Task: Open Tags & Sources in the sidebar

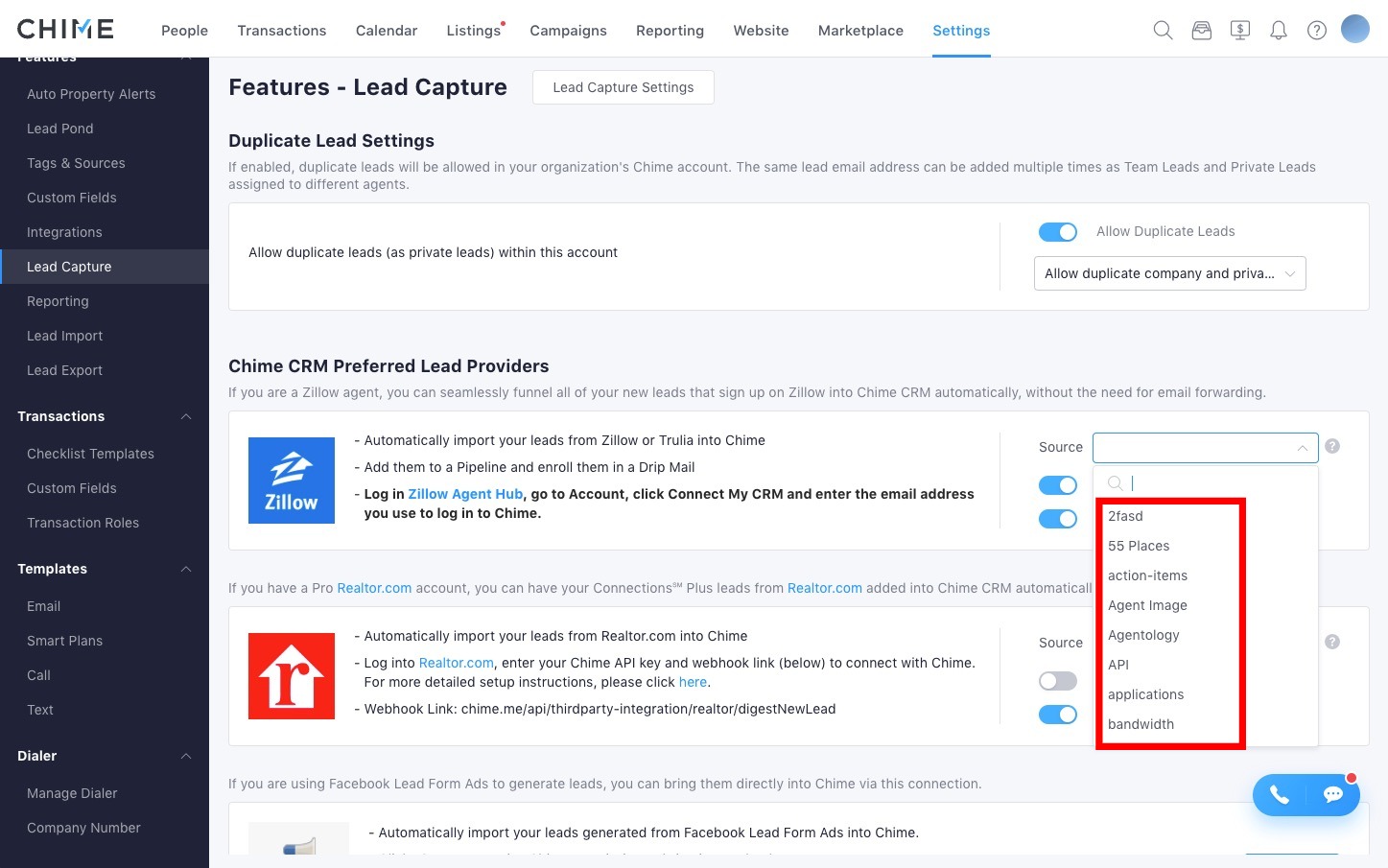Action: click(76, 163)
